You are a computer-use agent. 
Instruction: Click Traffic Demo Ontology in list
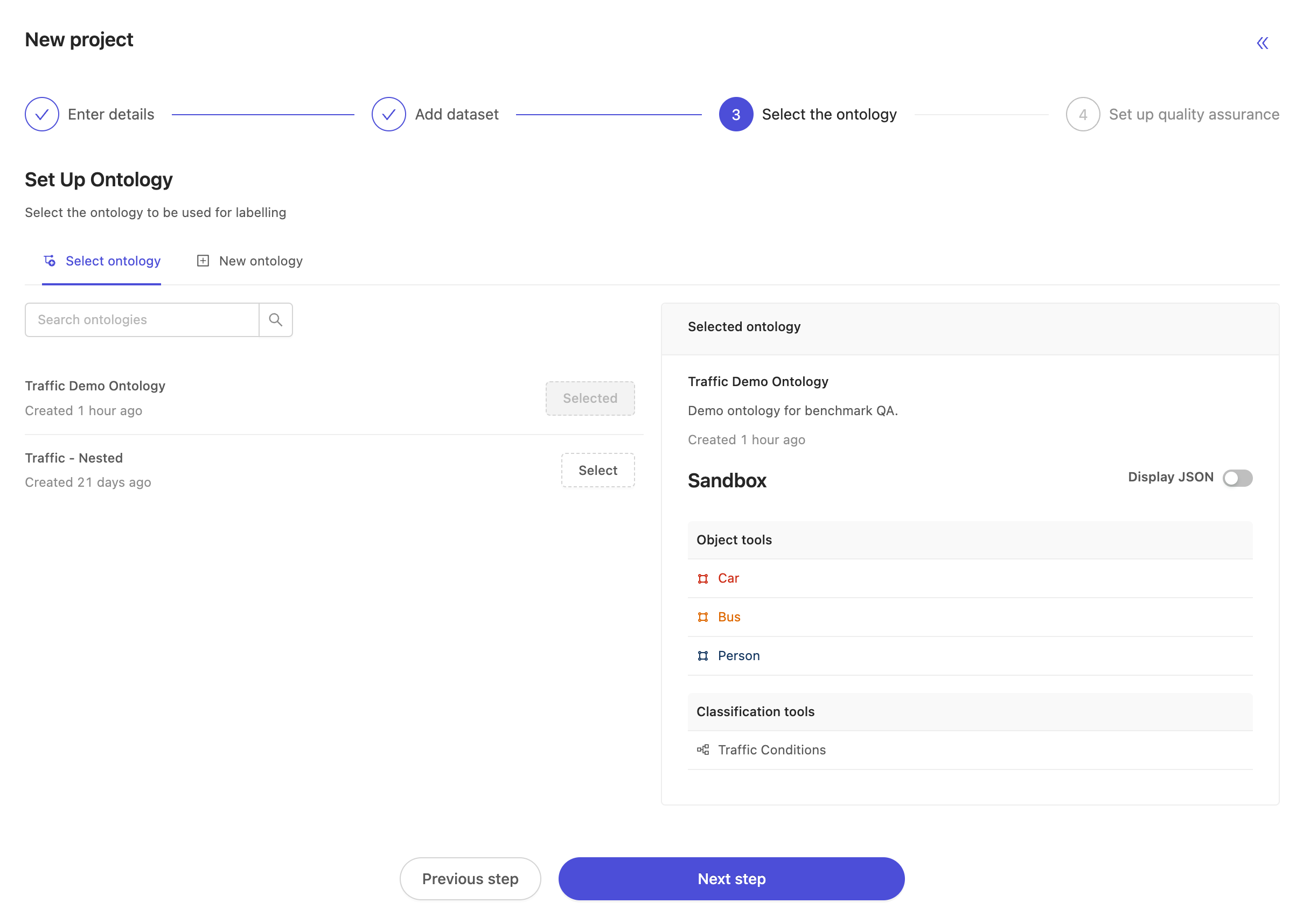(x=95, y=386)
